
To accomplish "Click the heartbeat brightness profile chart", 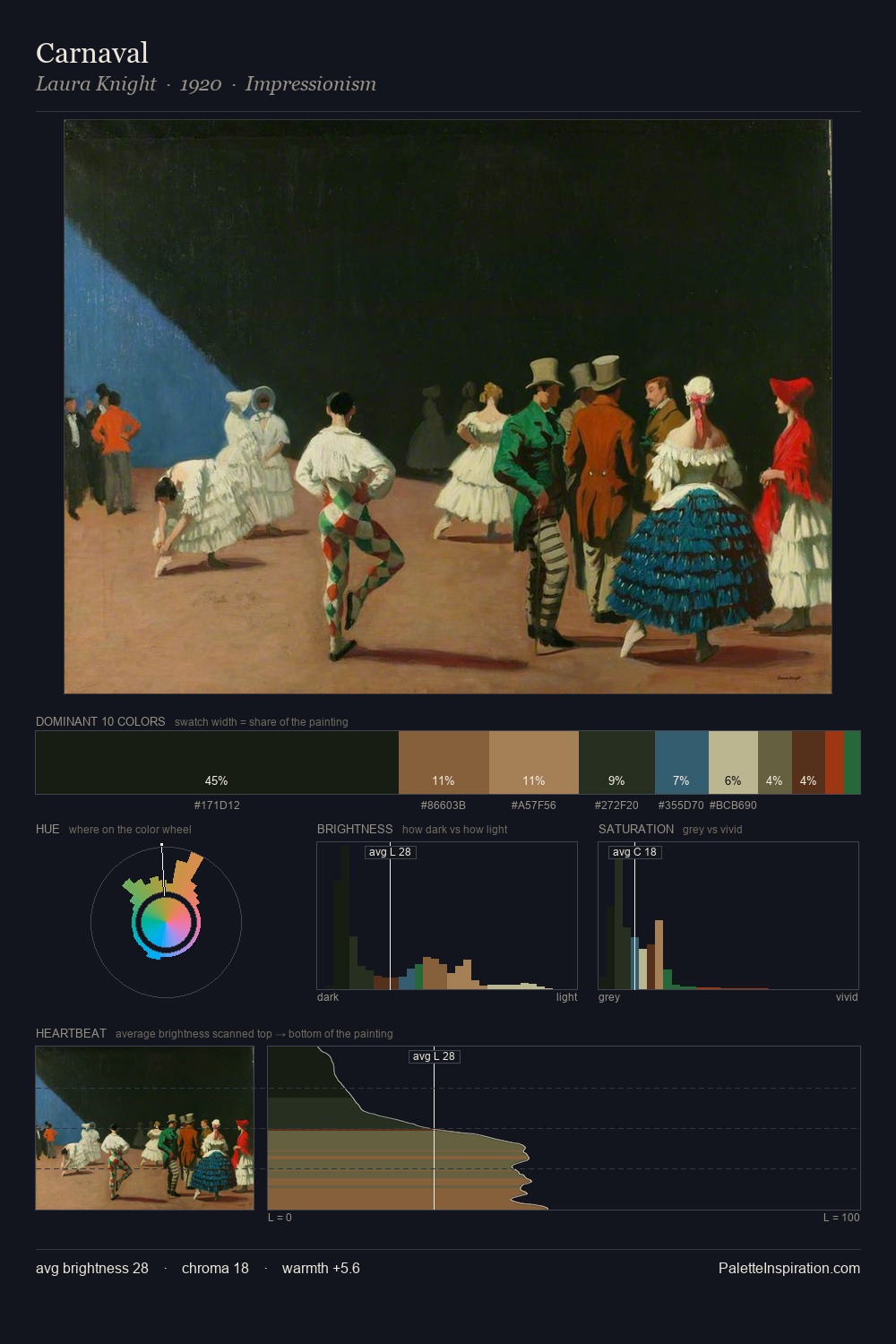I will pyautogui.click(x=564, y=1128).
